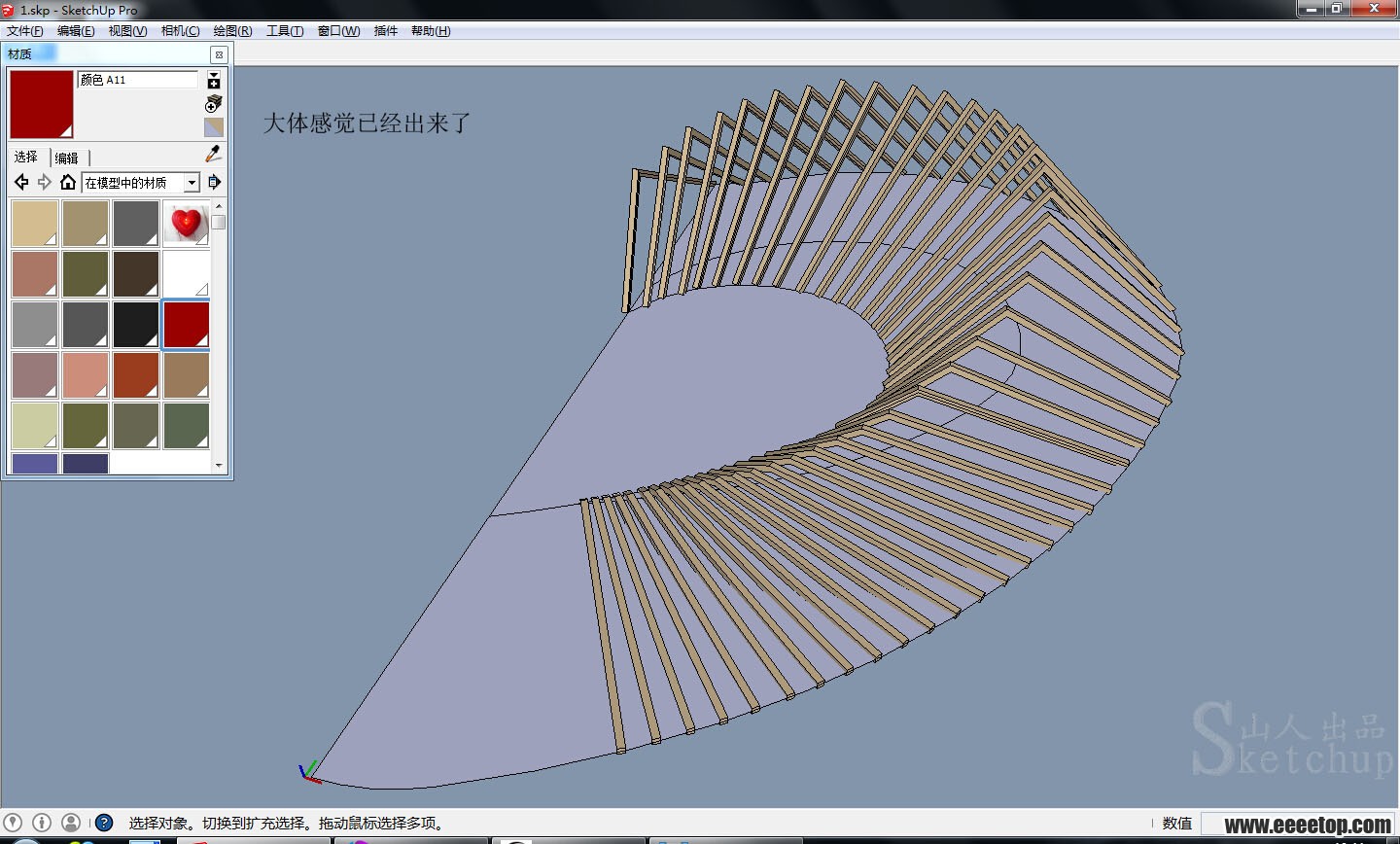Click the create material icon

click(214, 103)
